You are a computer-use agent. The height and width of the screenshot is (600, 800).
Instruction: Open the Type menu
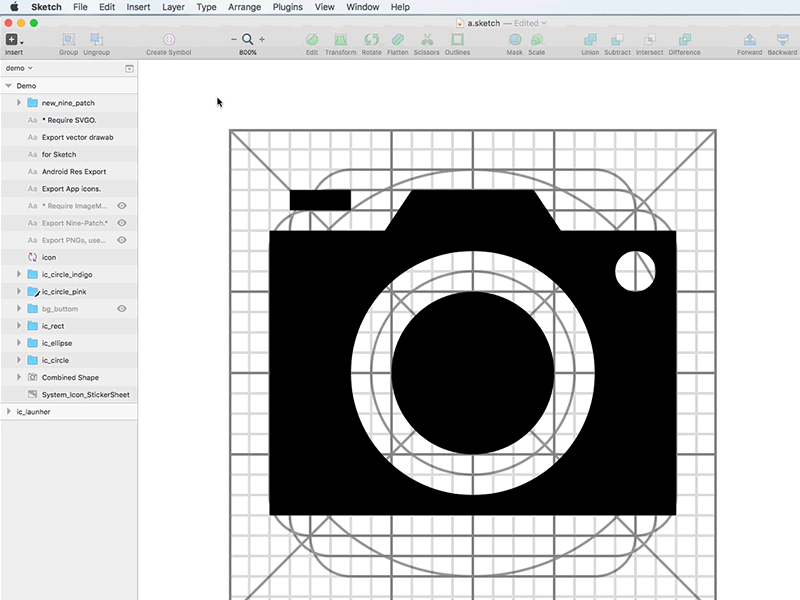coord(206,7)
